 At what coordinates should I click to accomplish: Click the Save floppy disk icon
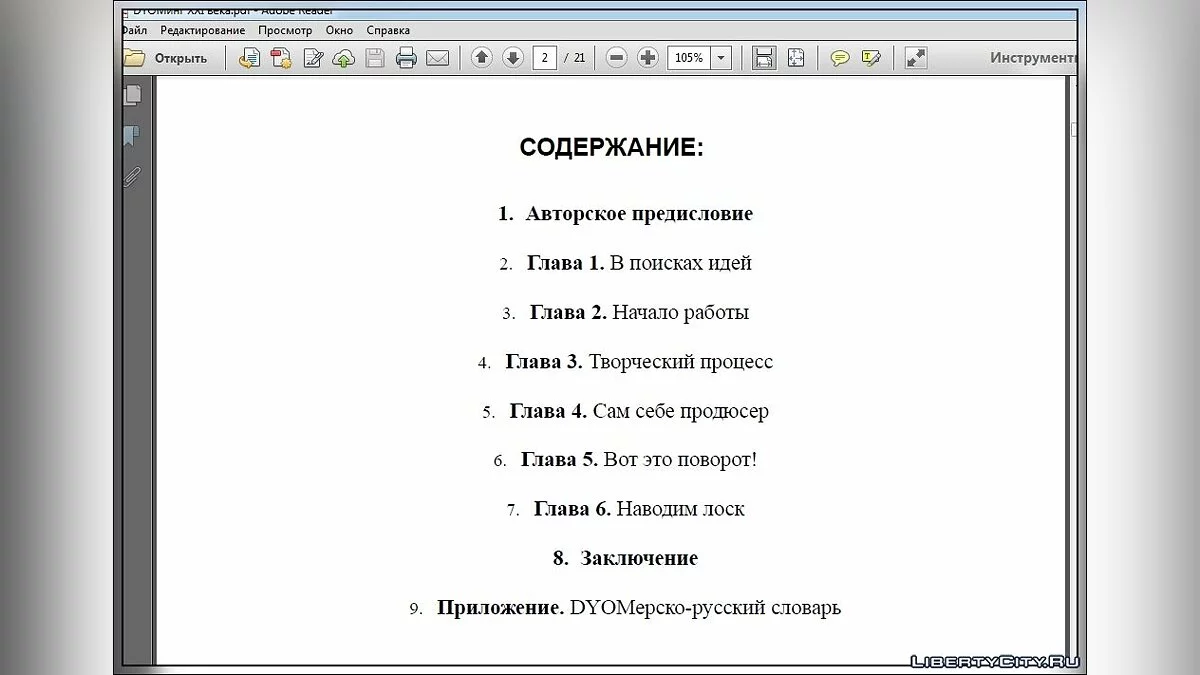tap(375, 58)
